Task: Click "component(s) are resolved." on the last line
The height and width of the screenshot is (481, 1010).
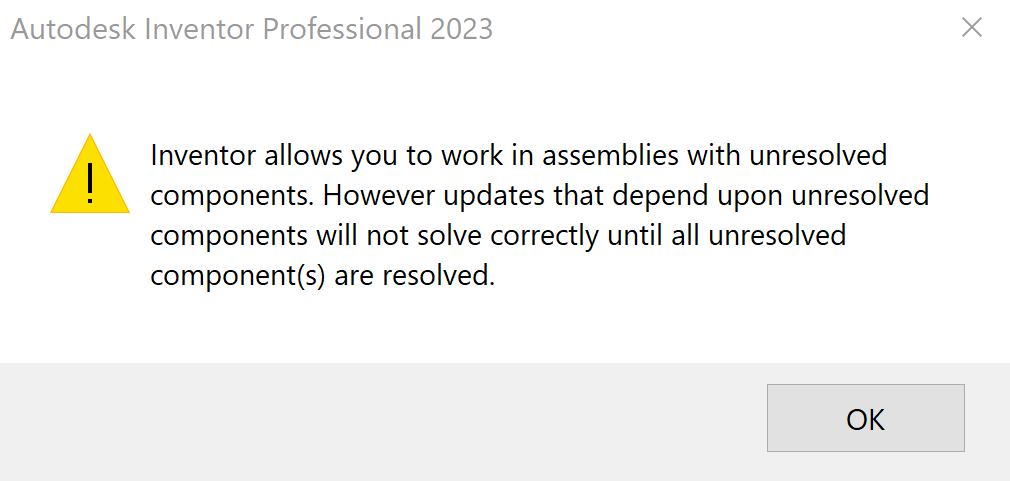Action: tap(322, 276)
